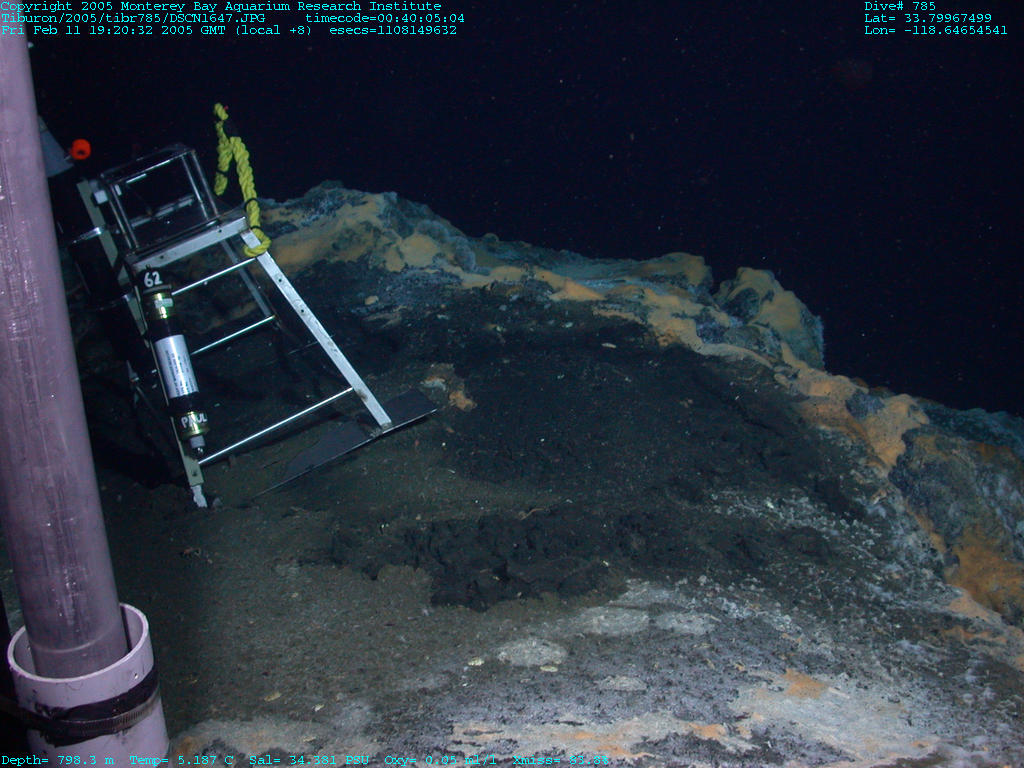Viewport: 1024px width, 768px height.
Task: Click the date 'Fri Feb 11 19:20:32 2005 GMT'
Action: 114,30
